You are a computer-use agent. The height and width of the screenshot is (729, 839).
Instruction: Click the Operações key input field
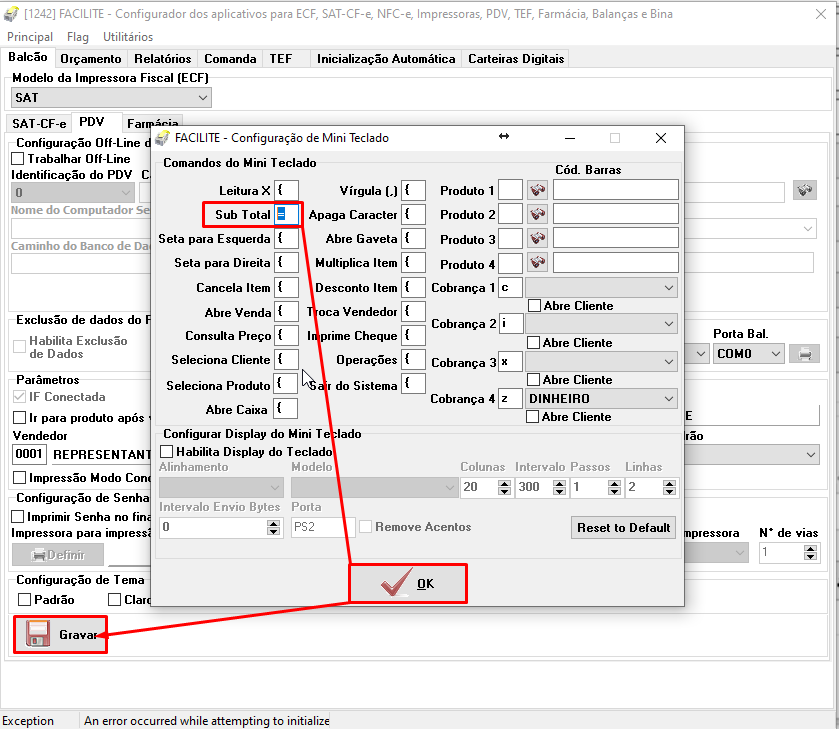click(414, 359)
